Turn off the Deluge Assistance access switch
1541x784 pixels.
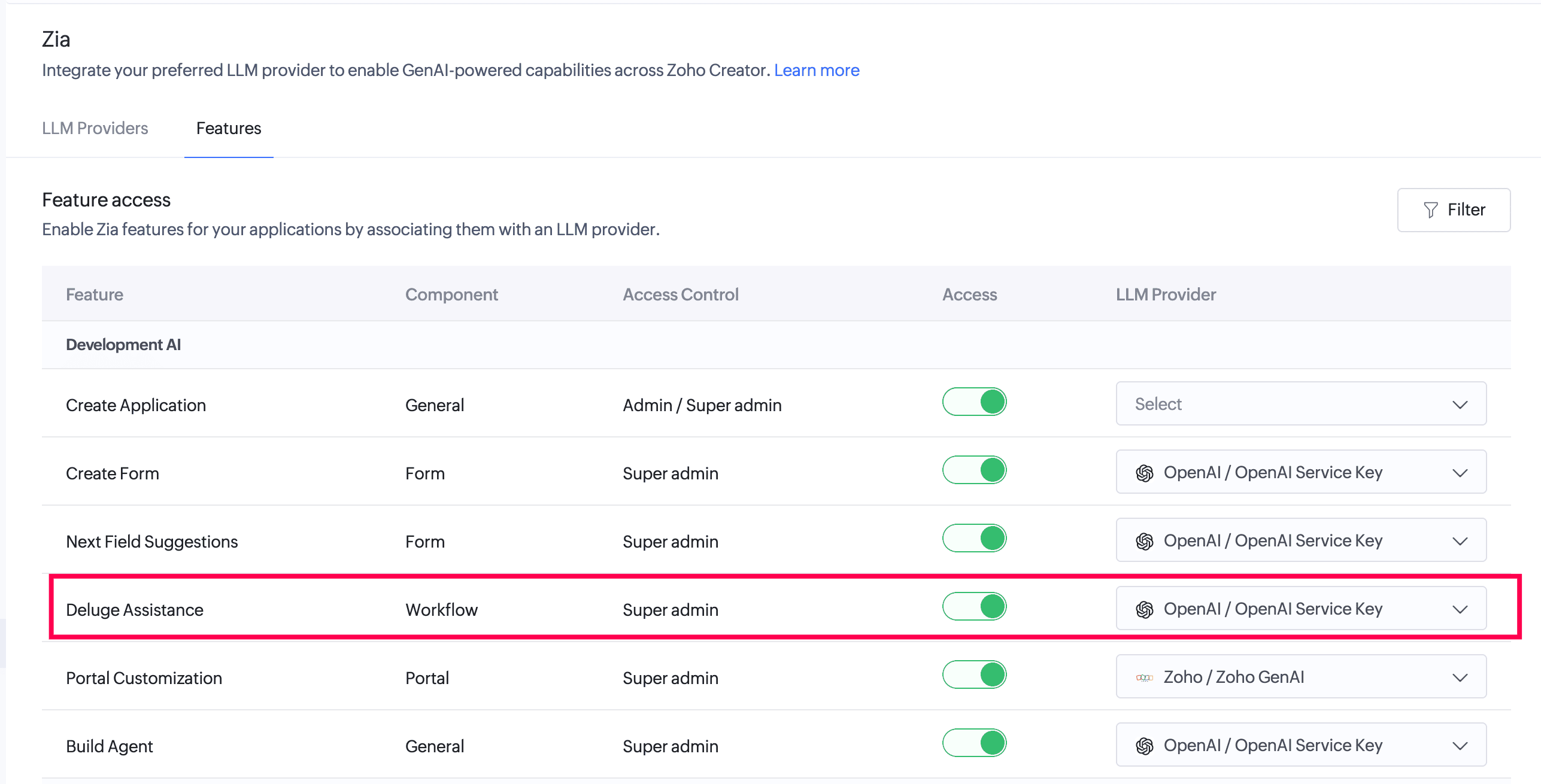pos(975,606)
